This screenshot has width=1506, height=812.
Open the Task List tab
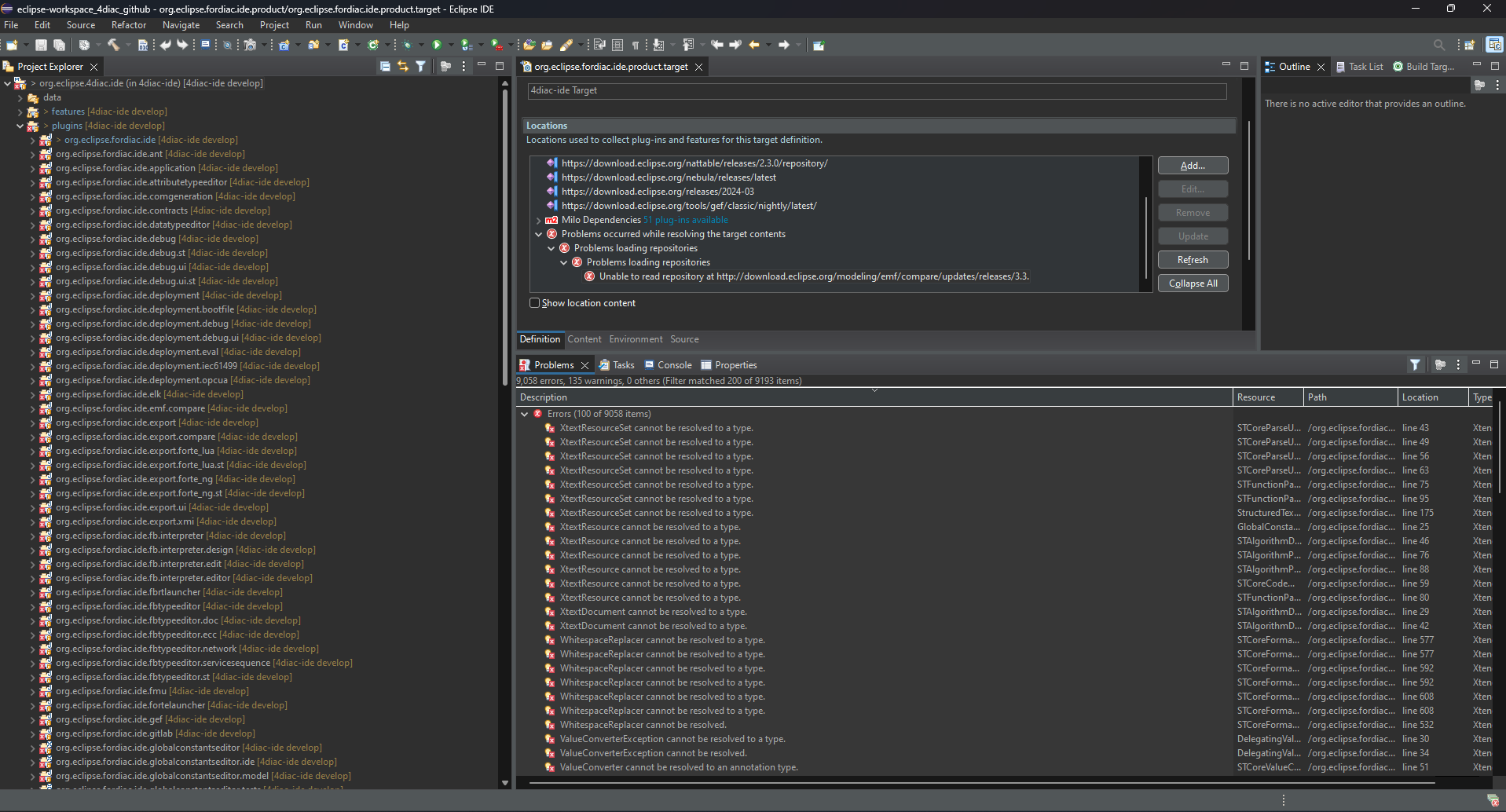(1359, 67)
